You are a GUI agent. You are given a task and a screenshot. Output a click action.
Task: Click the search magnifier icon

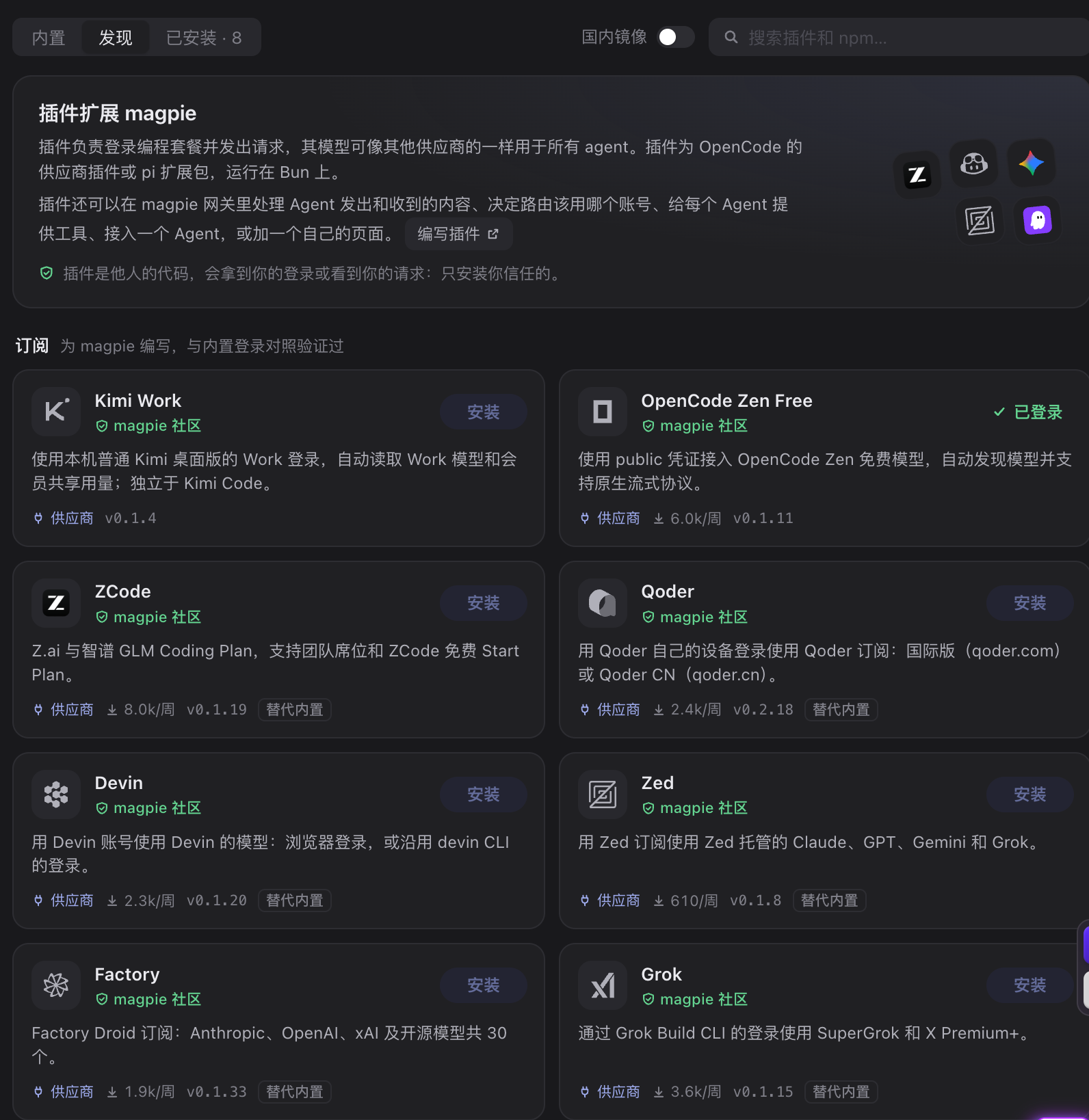731,37
